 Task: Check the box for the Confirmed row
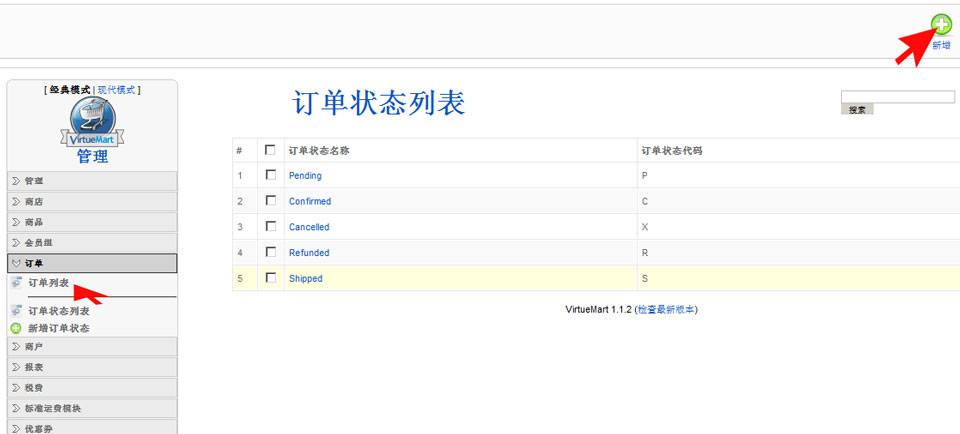tap(270, 201)
